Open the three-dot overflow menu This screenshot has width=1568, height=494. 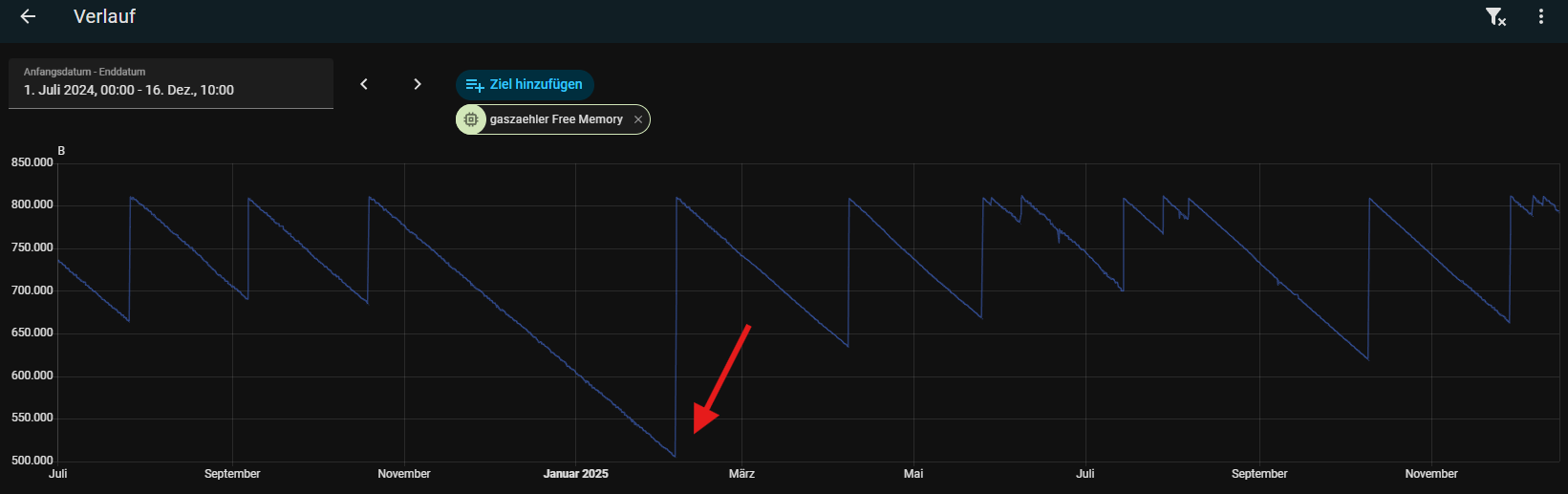(x=1540, y=16)
